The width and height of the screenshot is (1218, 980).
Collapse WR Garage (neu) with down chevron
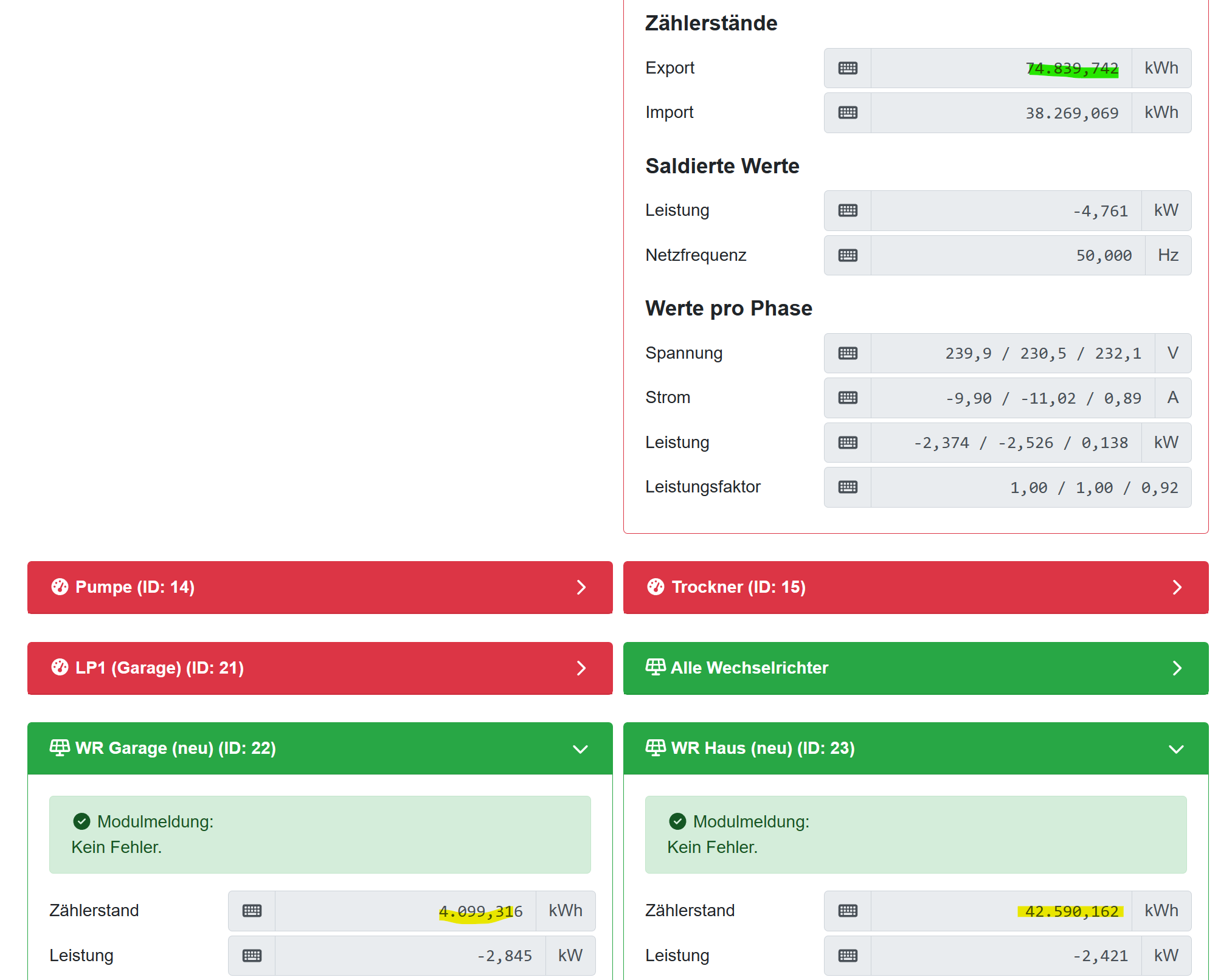pos(581,749)
